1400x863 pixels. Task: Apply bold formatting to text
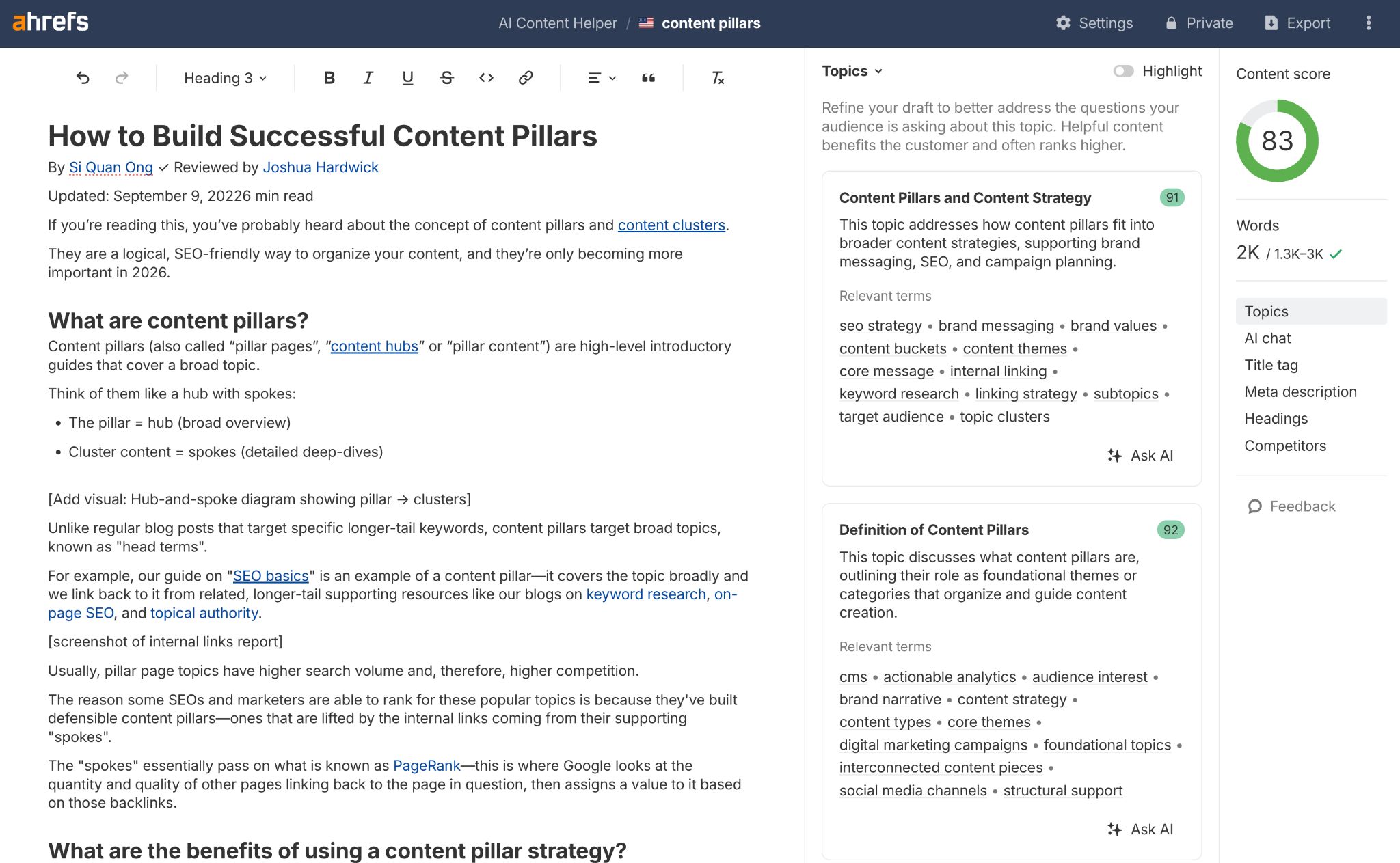pos(329,78)
